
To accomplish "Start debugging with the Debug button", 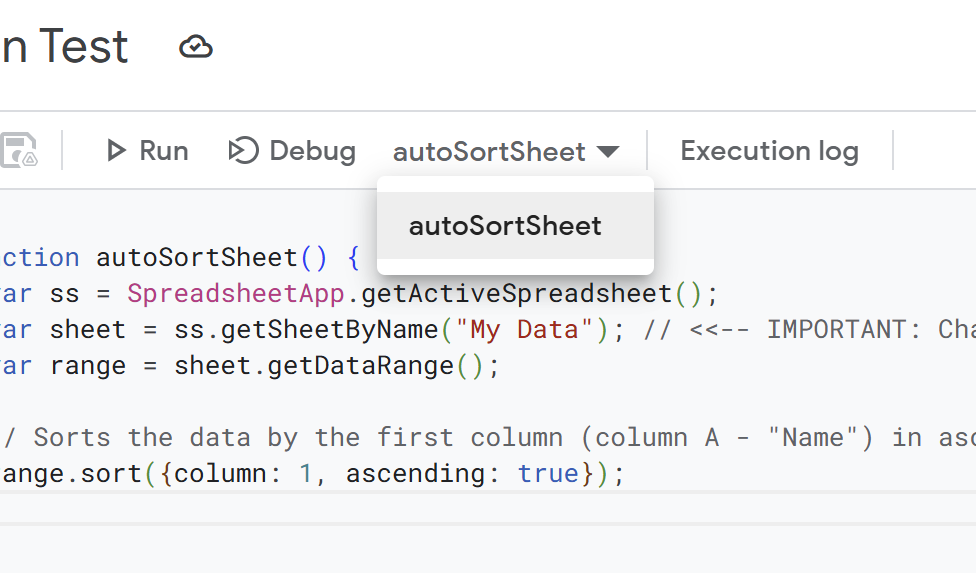I will click(x=292, y=151).
